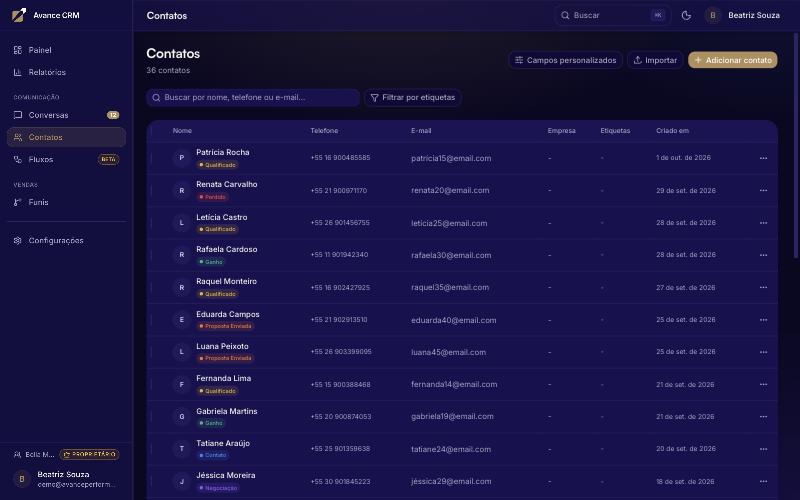This screenshot has width=800, height=500.
Task: Click the Nome column header
Action: 182,131
